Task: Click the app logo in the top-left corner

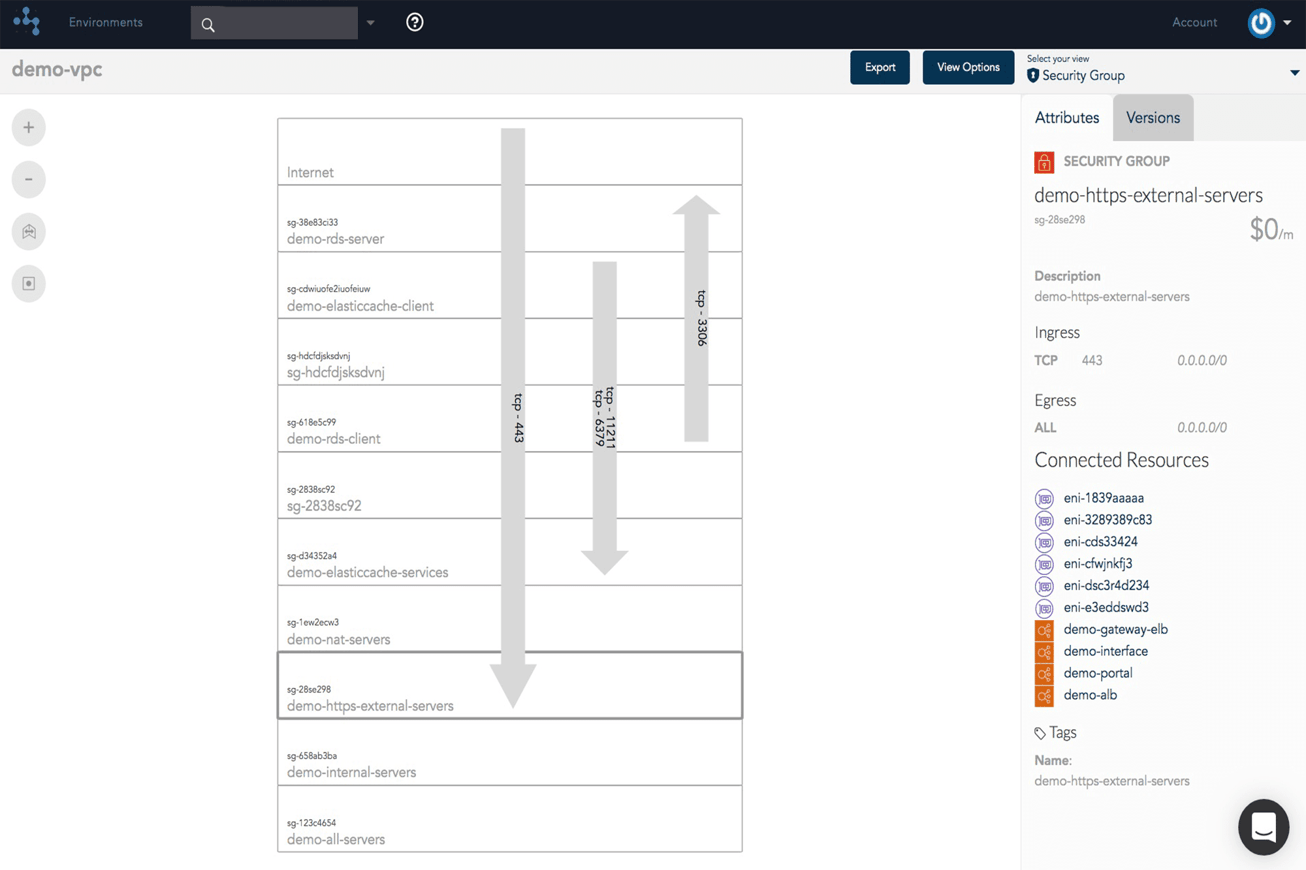Action: point(26,21)
